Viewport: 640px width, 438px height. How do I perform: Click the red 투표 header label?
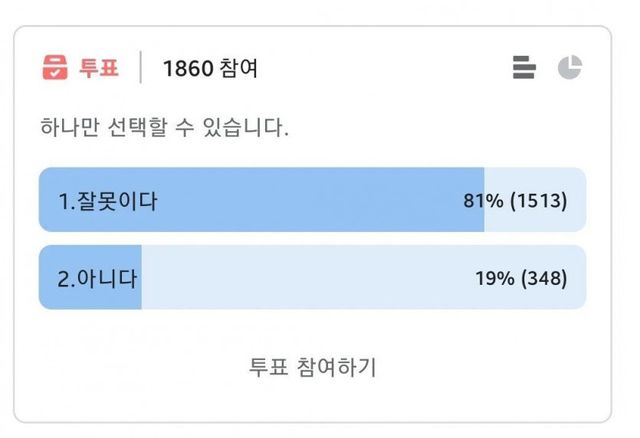pos(99,69)
